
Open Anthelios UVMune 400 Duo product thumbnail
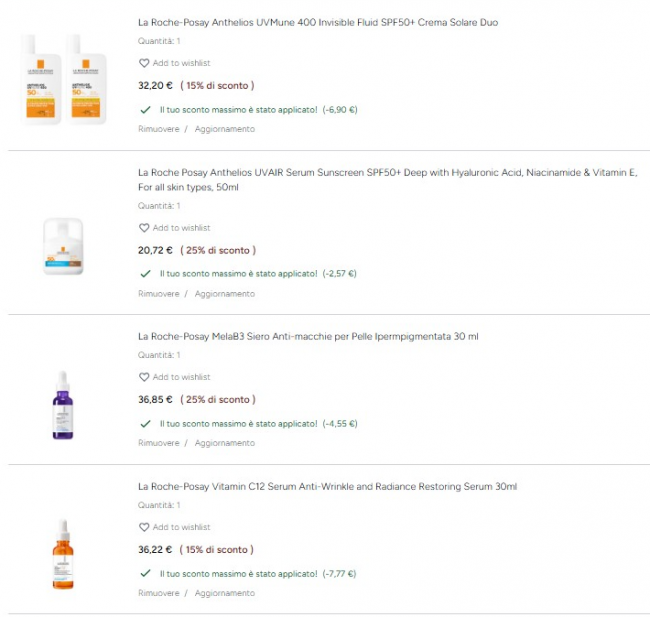click(62, 79)
